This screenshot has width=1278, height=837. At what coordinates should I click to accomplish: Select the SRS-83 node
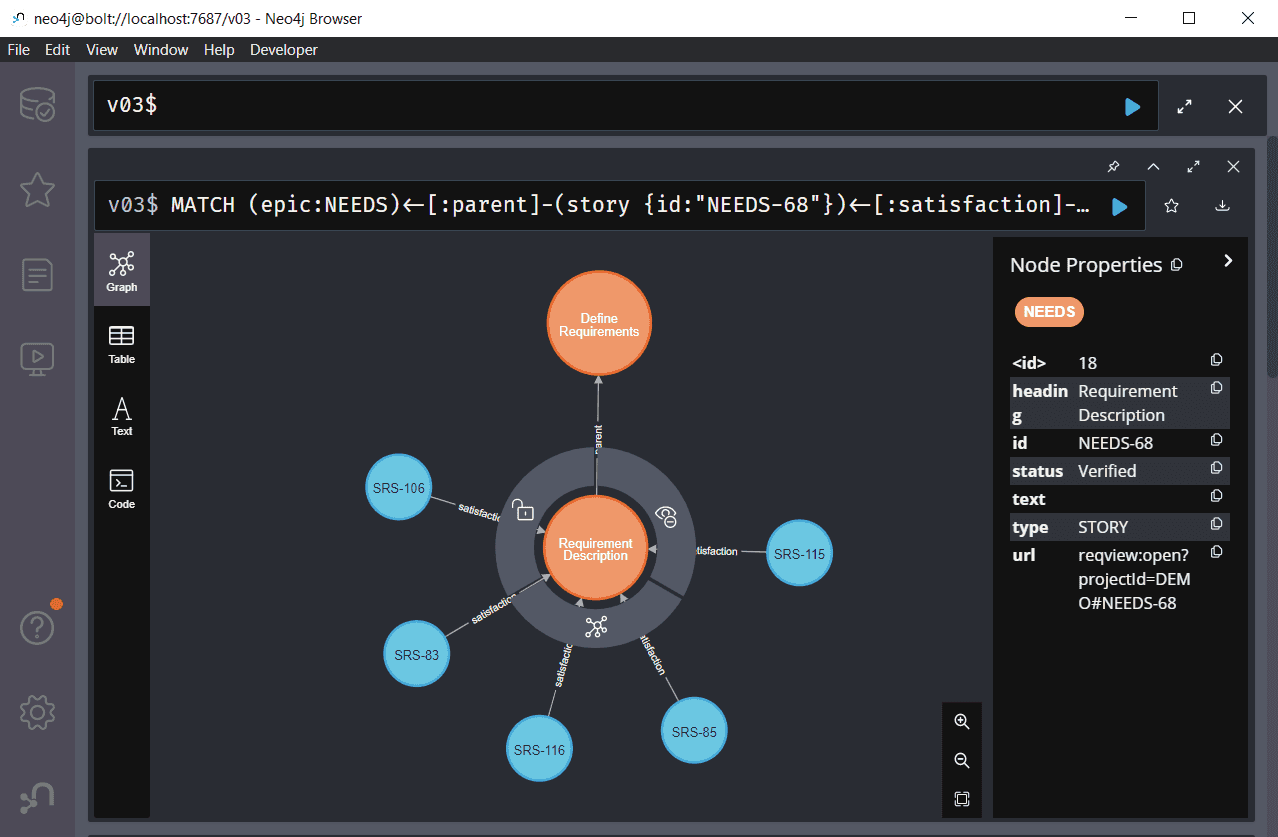417,655
